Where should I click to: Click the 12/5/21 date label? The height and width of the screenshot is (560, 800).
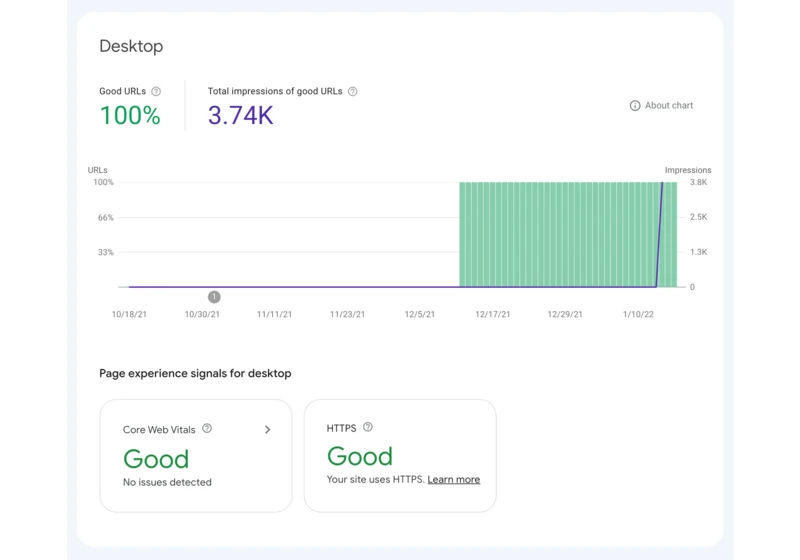coord(420,314)
